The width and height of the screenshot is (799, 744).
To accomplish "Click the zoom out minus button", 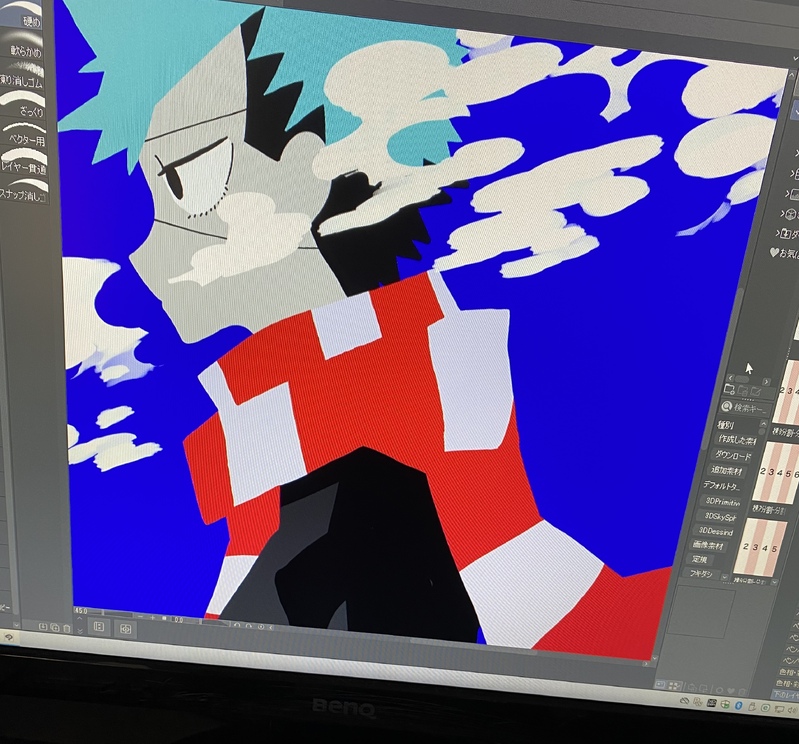I will (140, 617).
